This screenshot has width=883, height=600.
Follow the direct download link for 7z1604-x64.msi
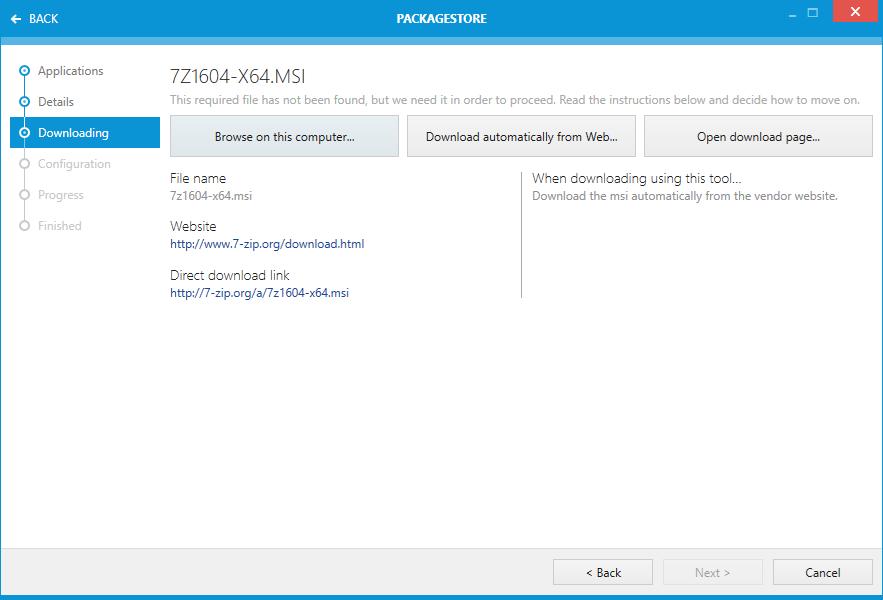(259, 293)
